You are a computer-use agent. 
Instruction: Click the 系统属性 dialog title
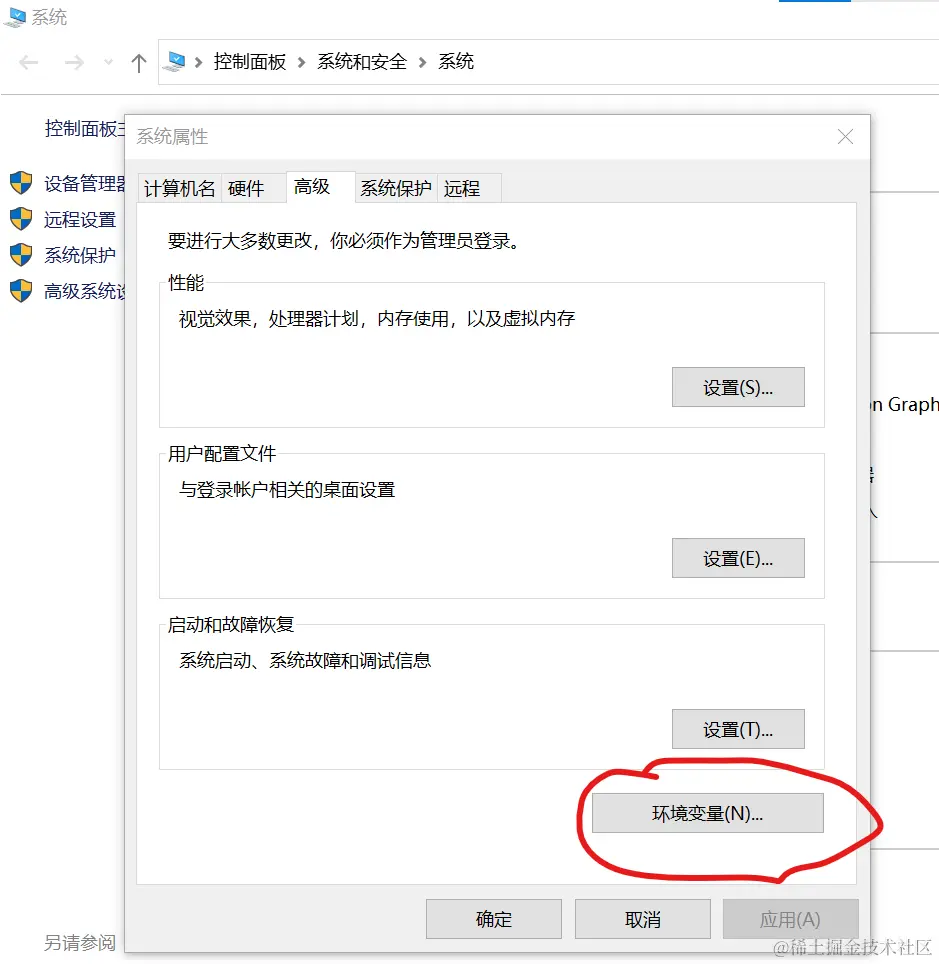point(172,136)
